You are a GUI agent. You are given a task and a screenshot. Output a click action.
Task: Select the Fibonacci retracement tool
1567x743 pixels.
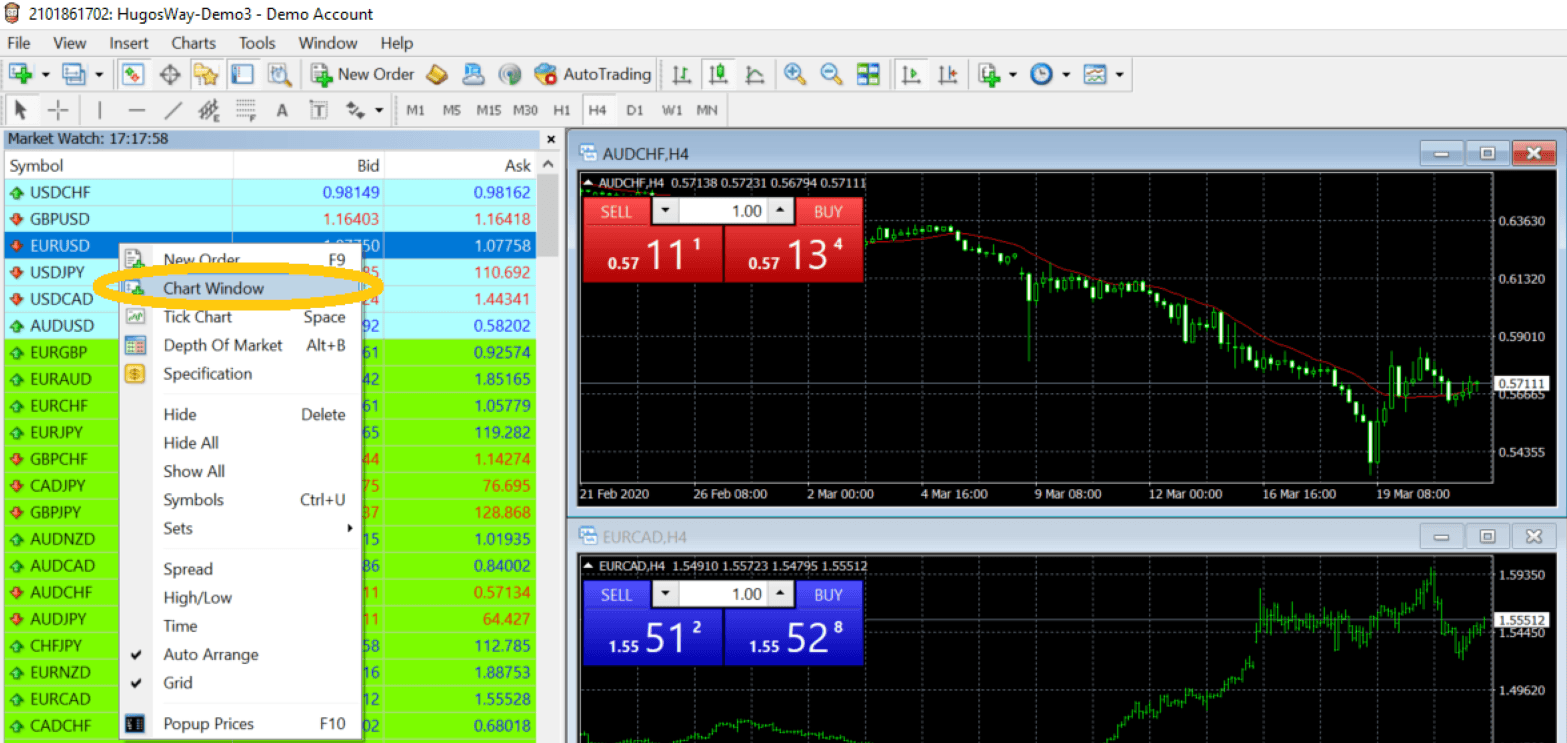pos(246,110)
